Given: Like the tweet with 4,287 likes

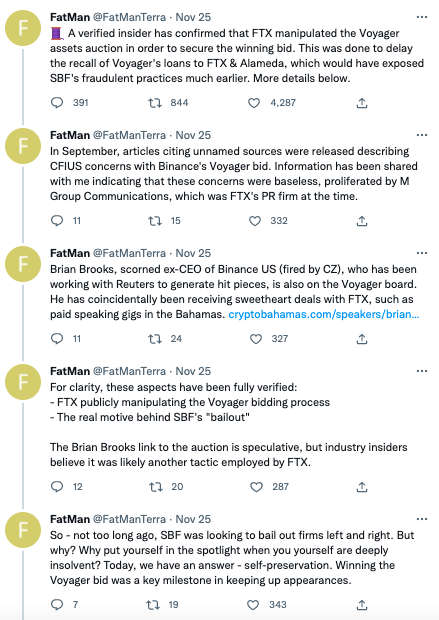Looking at the screenshot, I should coord(254,103).
